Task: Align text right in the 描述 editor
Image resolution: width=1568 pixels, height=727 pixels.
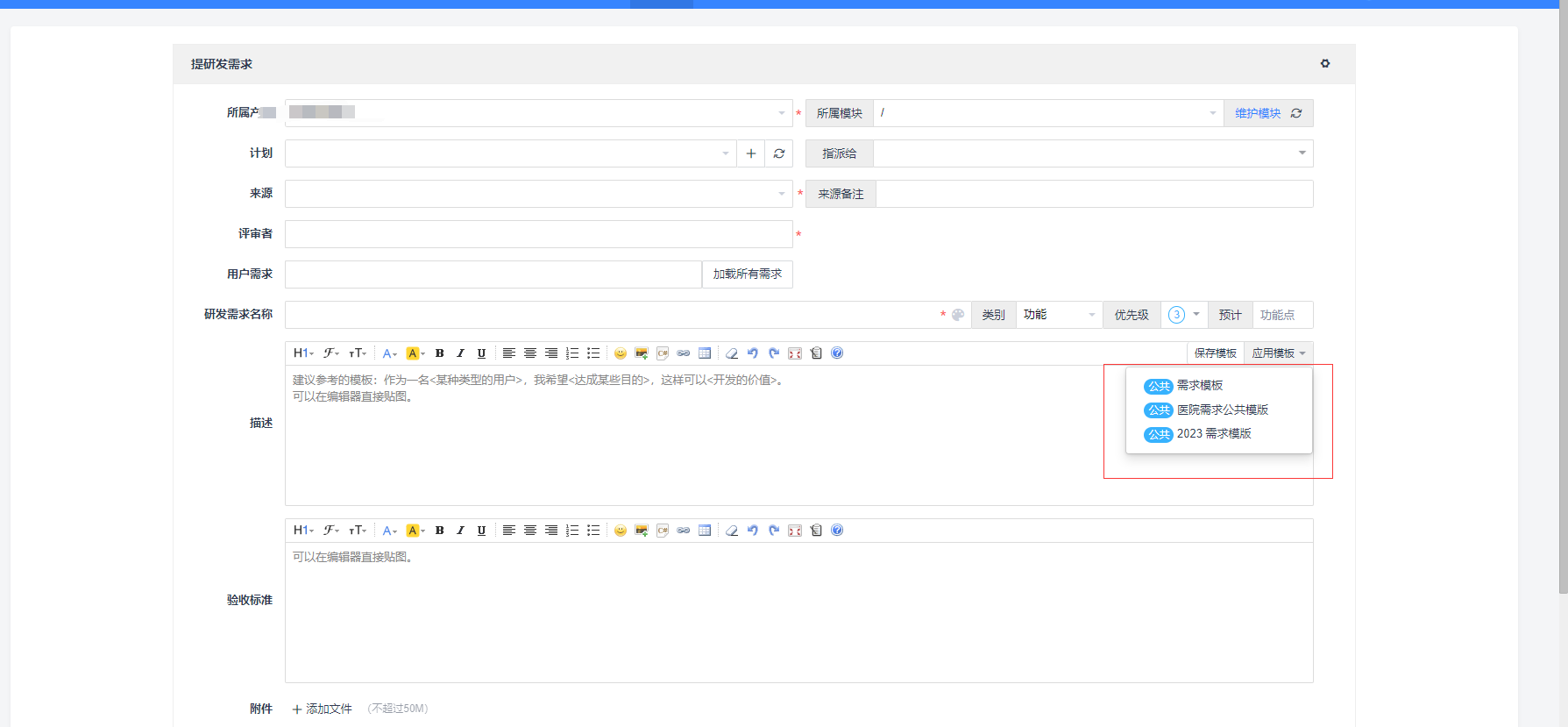Action: [x=550, y=353]
